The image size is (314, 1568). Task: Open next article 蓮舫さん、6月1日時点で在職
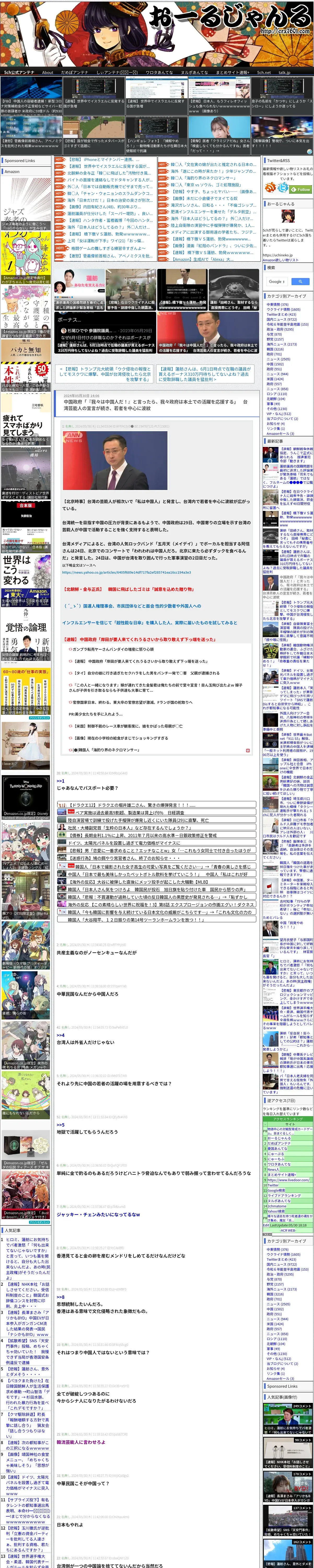point(205,374)
